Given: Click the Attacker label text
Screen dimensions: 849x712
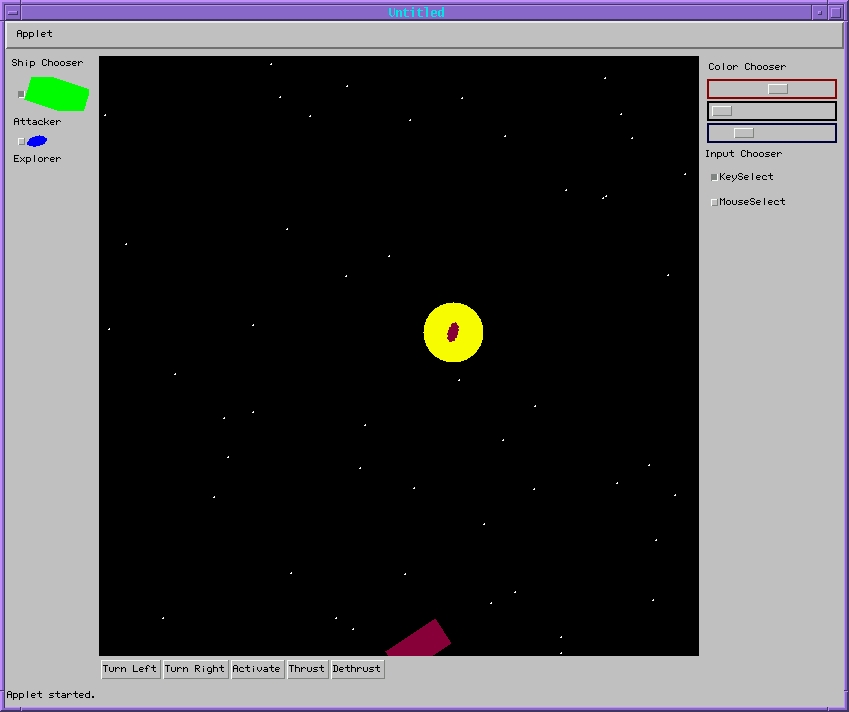Looking at the screenshot, I should [x=37, y=122].
